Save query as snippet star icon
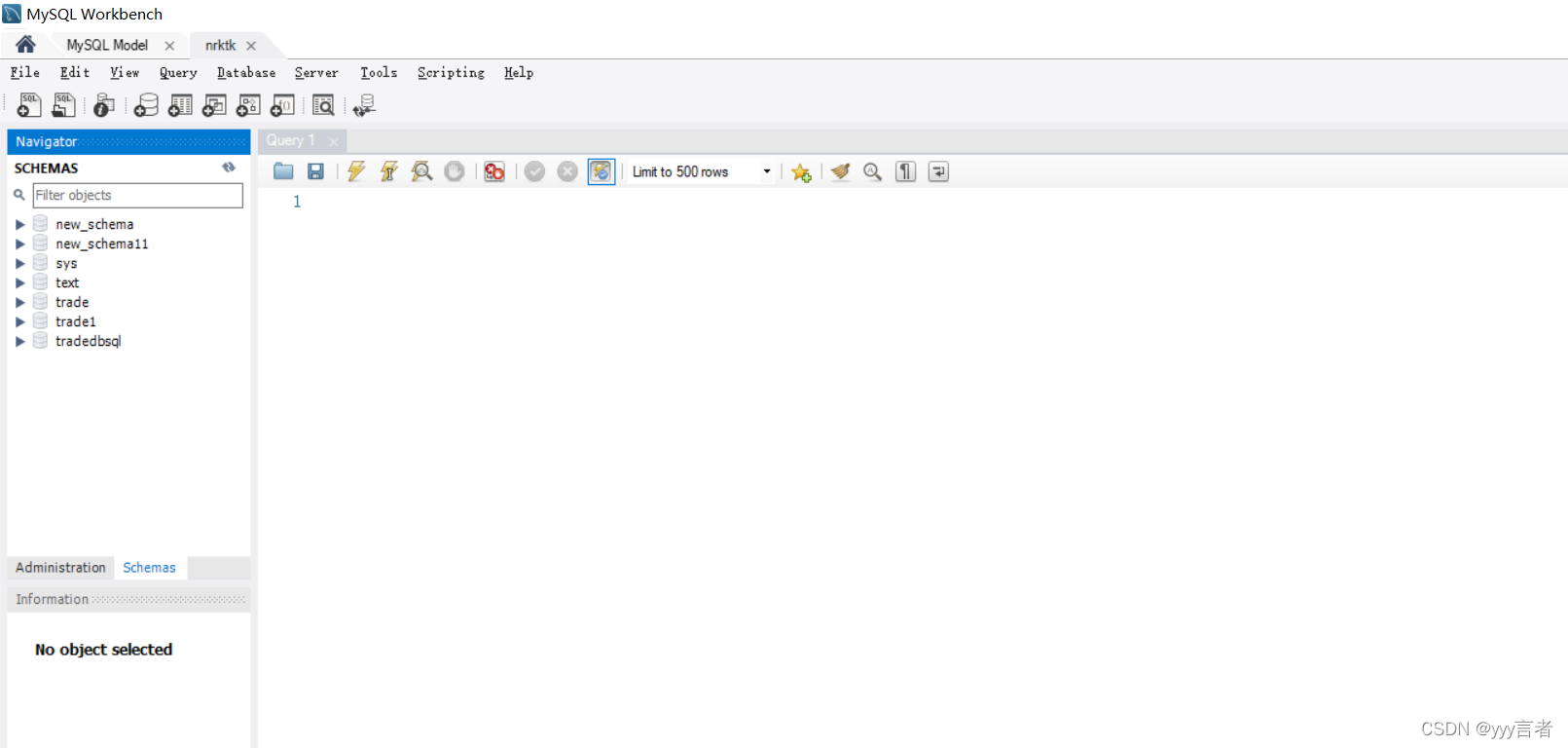Image resolution: width=1568 pixels, height=748 pixels. (801, 172)
